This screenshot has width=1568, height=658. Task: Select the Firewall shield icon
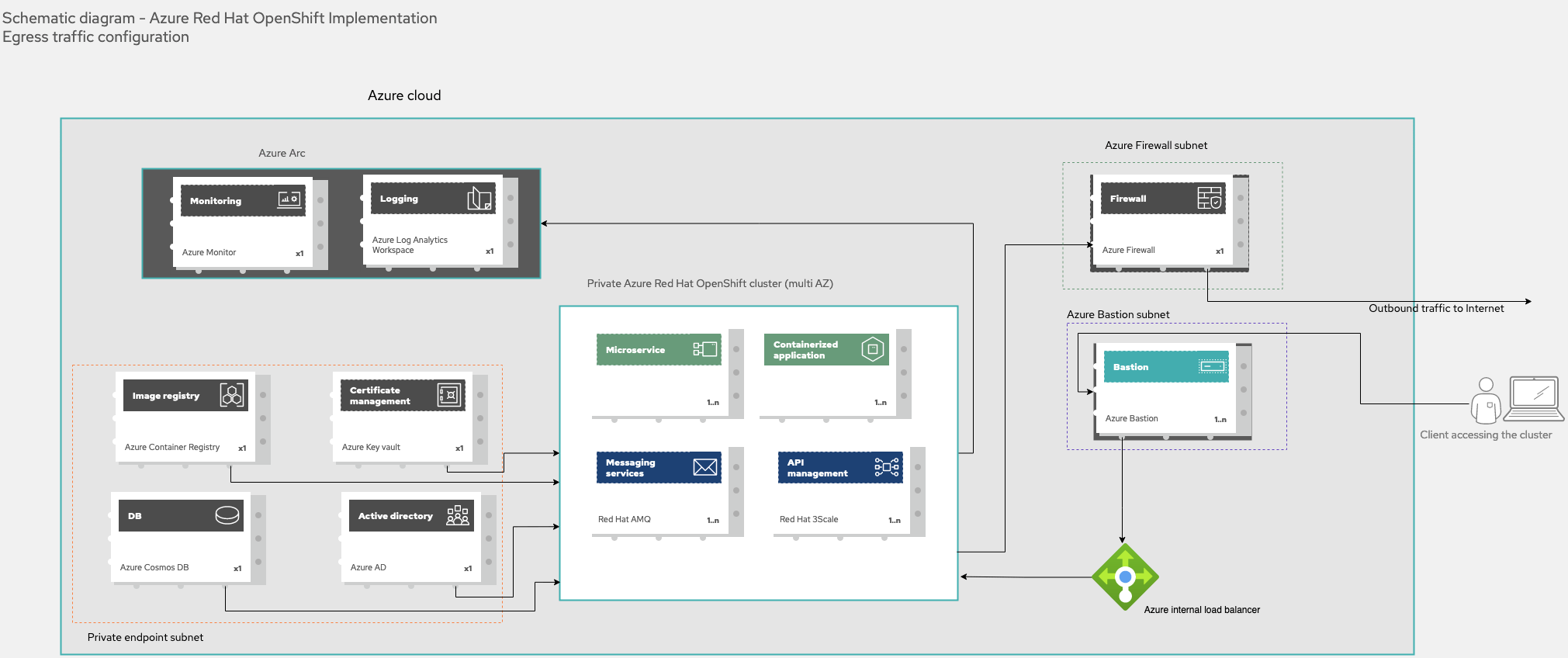point(1209,198)
